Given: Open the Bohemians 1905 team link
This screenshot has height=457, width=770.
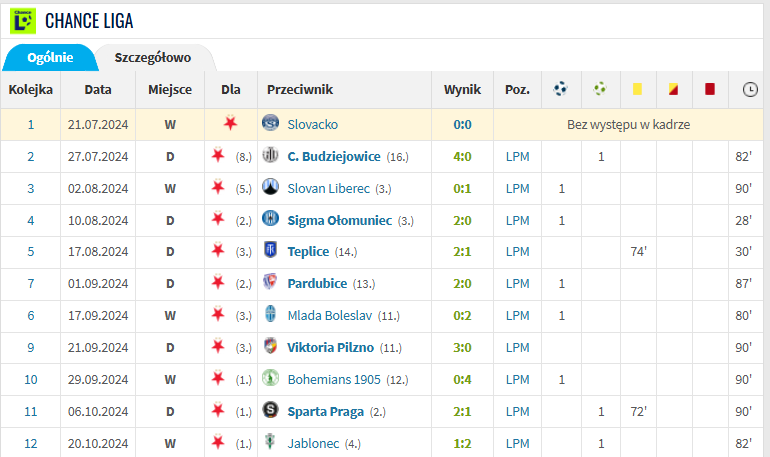Looking at the screenshot, I should point(334,379).
